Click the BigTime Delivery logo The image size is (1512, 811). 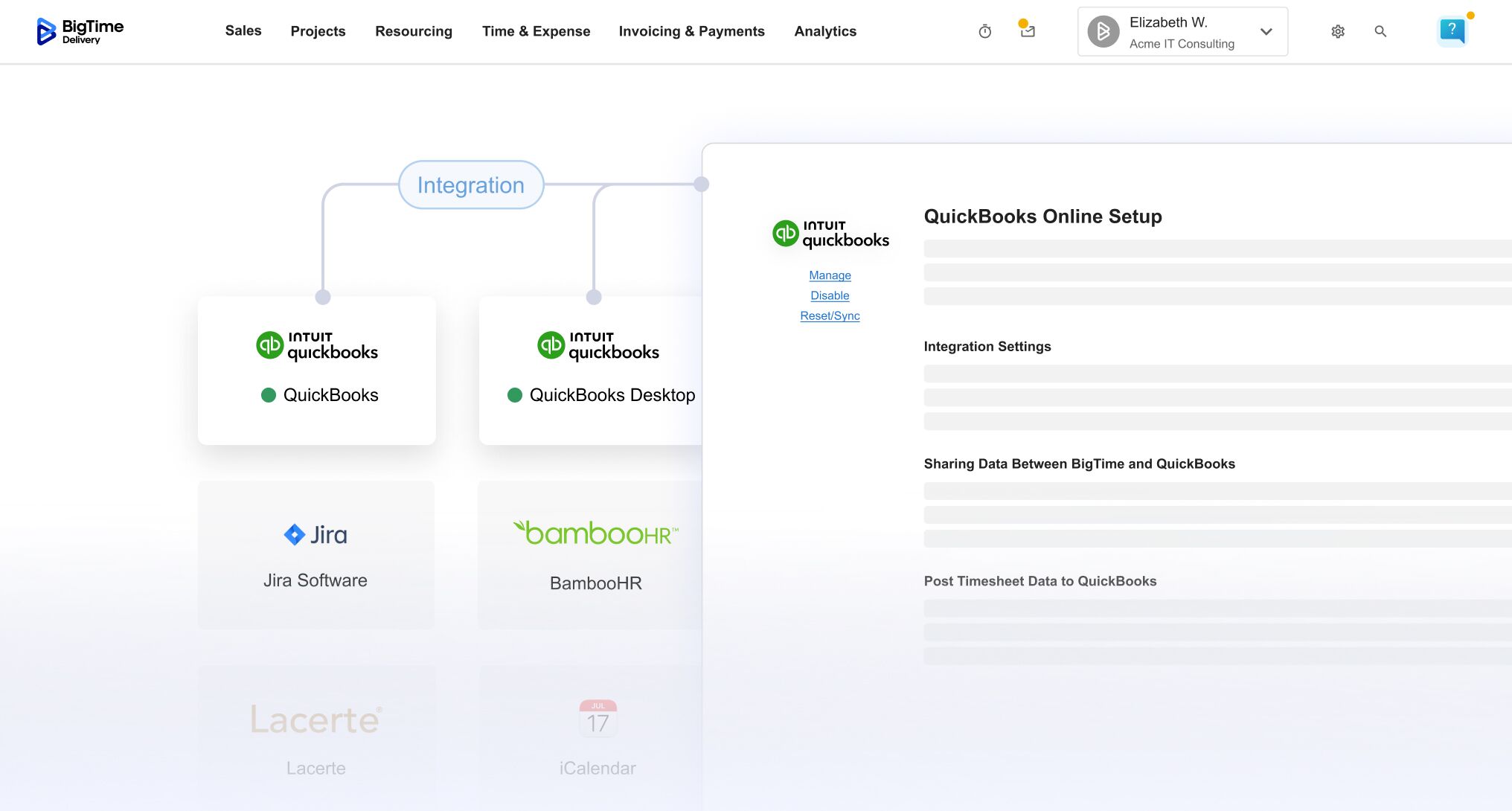(x=79, y=31)
